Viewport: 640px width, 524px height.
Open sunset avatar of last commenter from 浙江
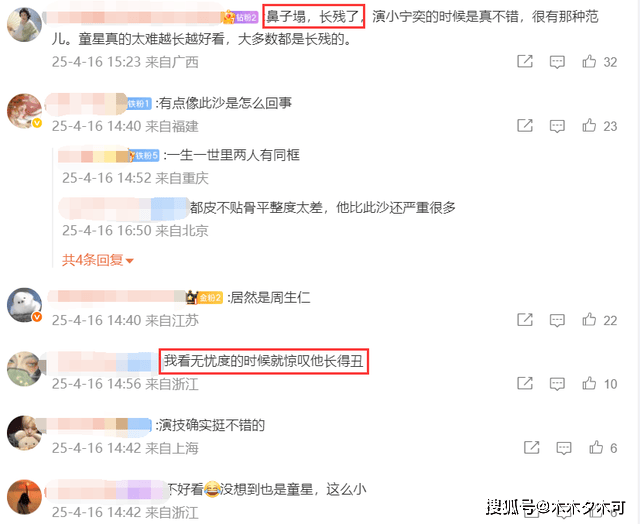coord(24,497)
